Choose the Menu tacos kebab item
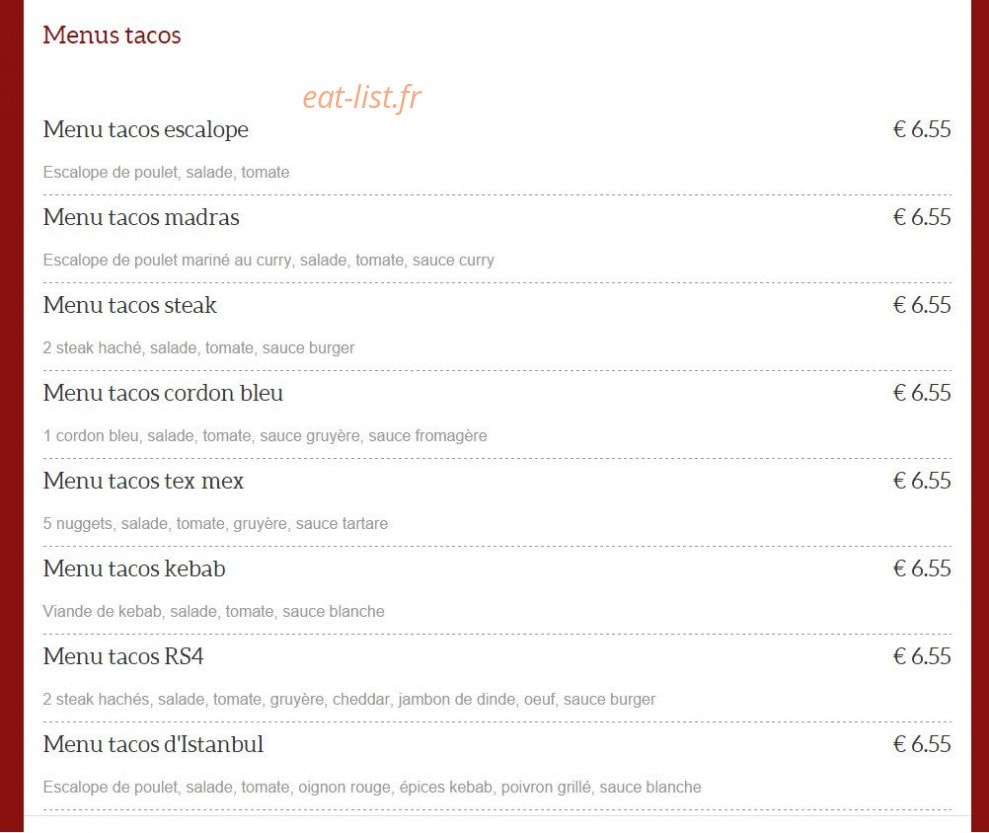The image size is (989, 833). coord(134,569)
